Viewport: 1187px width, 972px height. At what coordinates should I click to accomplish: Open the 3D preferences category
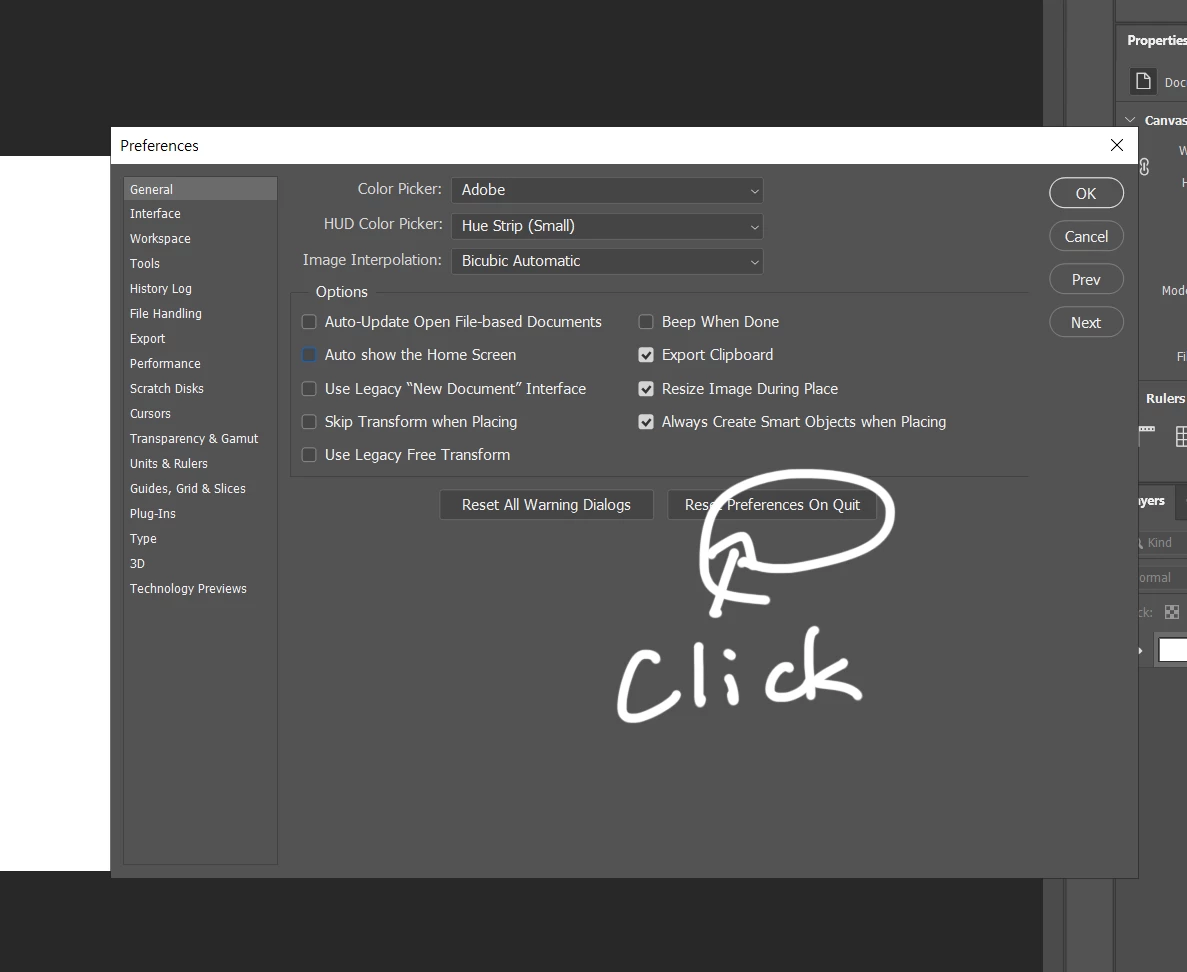(x=201, y=563)
